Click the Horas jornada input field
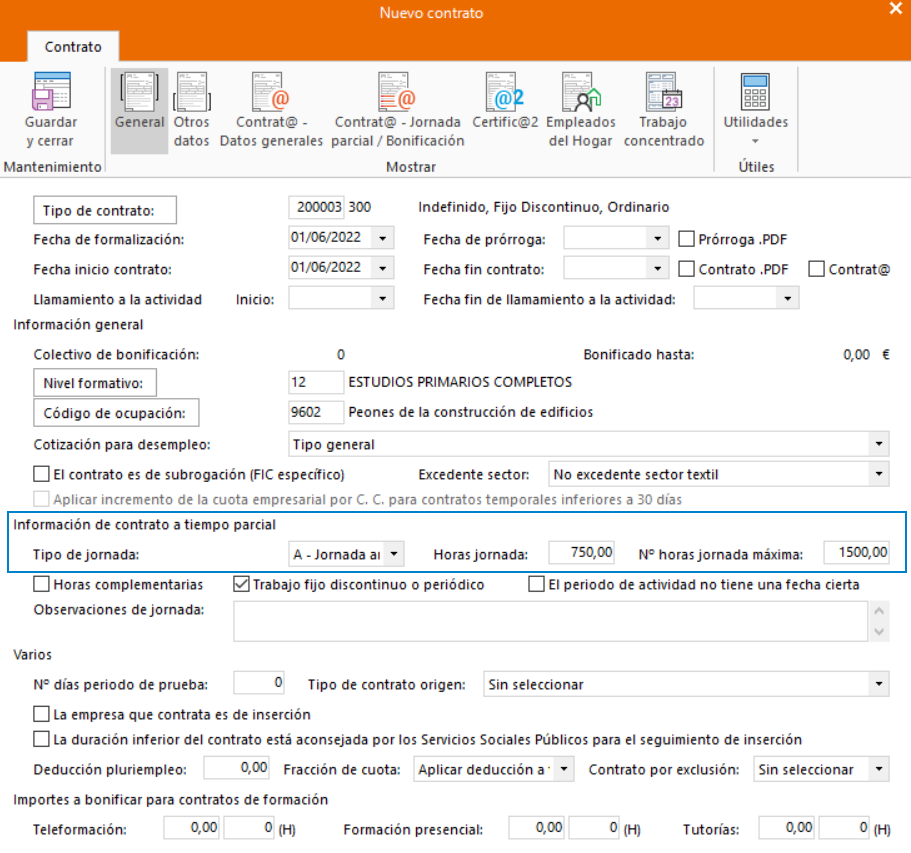The width and height of the screenshot is (911, 853). [583, 553]
